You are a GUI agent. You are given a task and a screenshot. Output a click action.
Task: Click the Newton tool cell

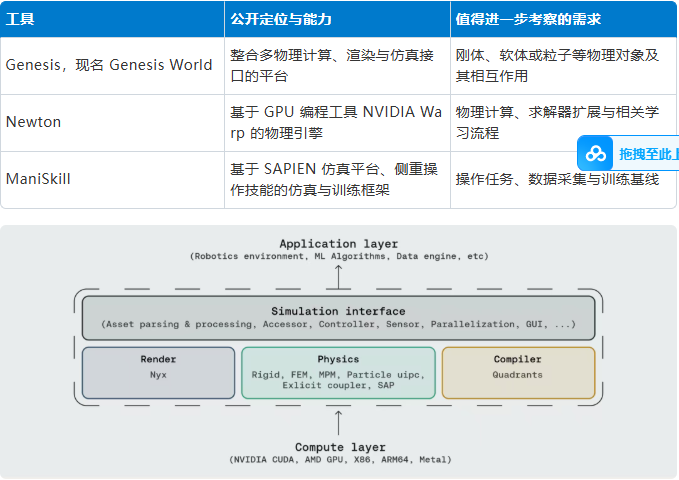[112, 123]
